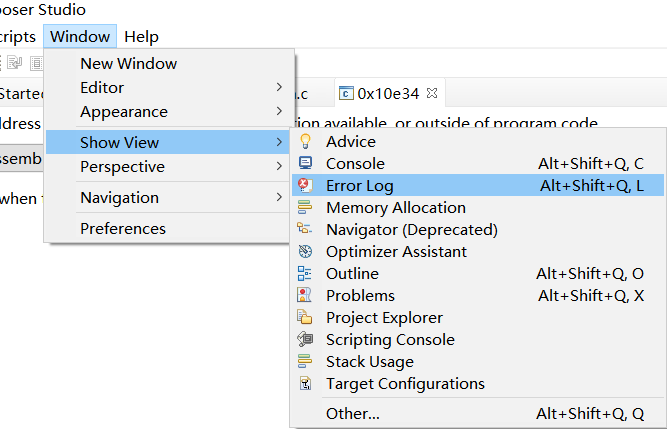
Task: Choose Other... in Show View submenu
Action: (x=353, y=414)
